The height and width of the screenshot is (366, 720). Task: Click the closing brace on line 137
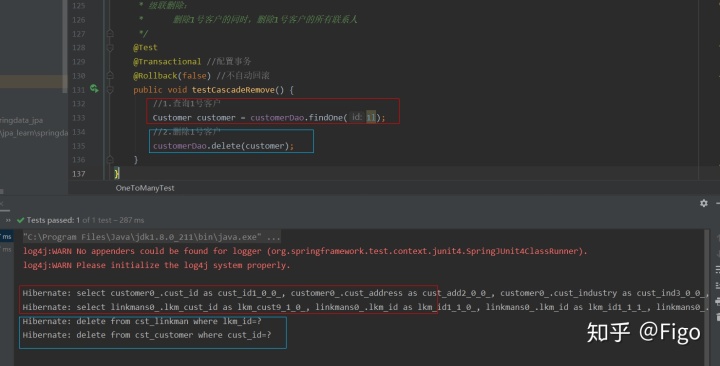[117, 173]
